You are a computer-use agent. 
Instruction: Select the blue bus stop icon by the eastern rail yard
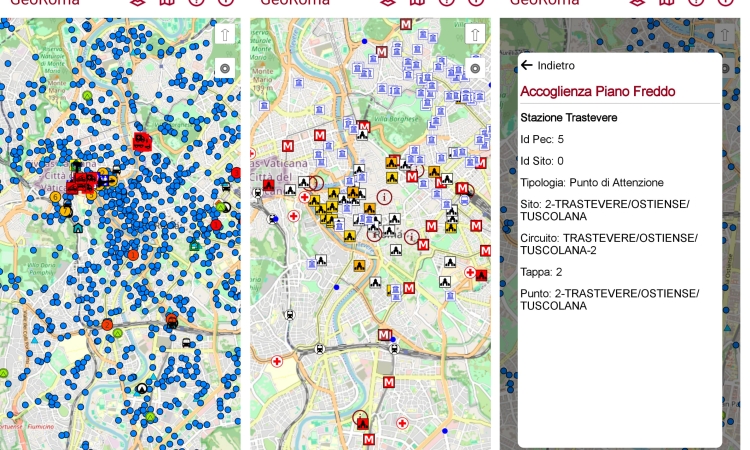click(x=464, y=201)
